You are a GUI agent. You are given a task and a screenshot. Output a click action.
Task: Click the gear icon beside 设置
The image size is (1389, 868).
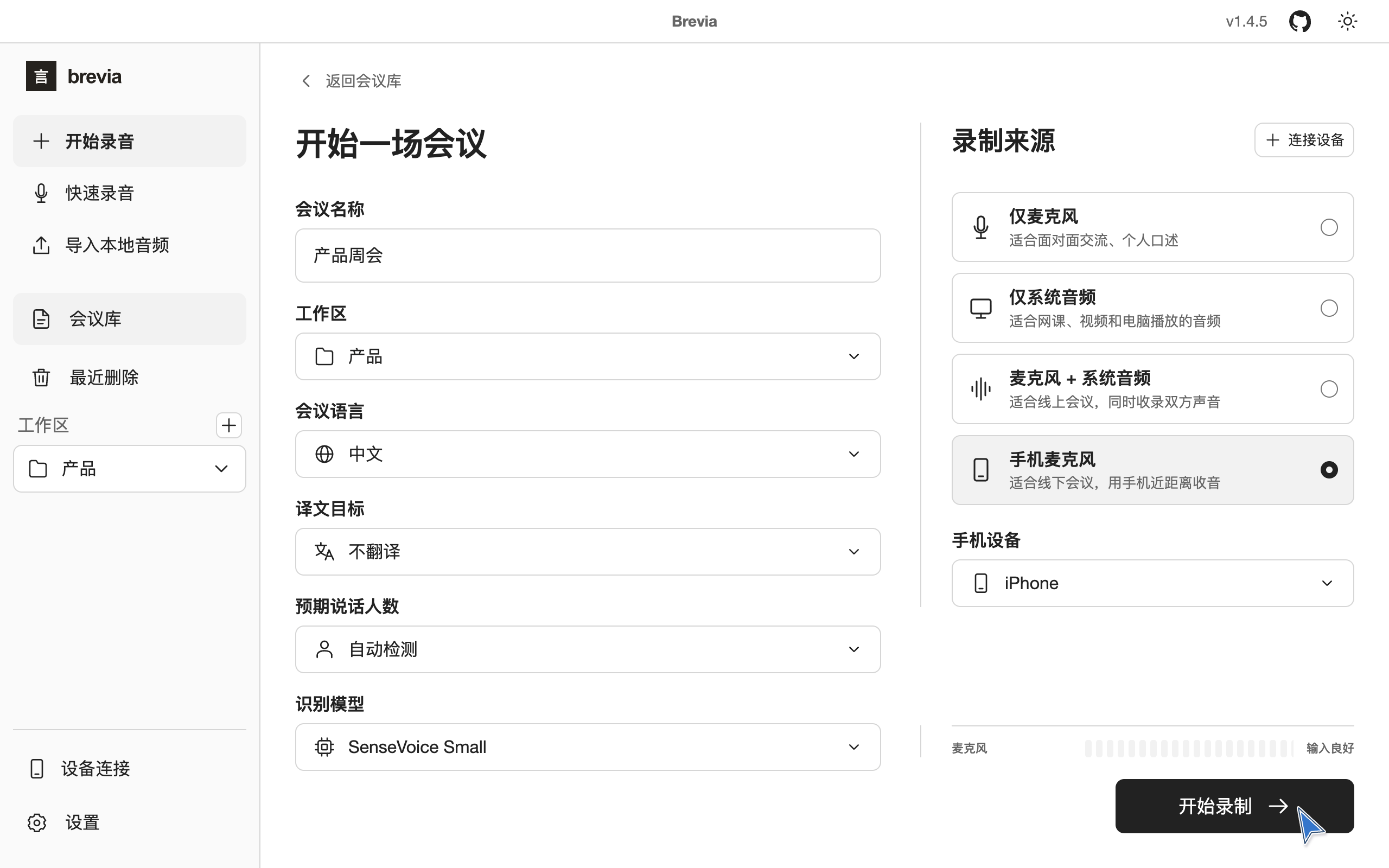point(37,822)
